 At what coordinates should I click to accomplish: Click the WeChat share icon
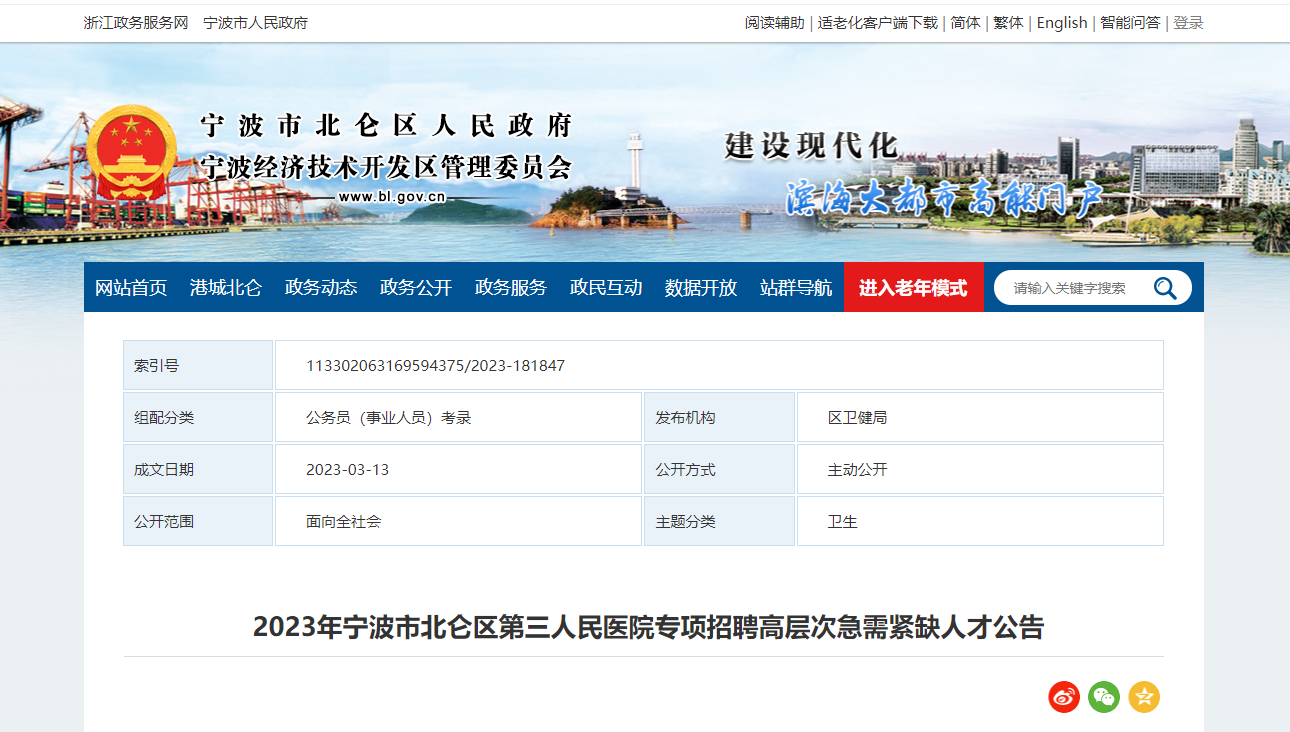tap(1104, 697)
